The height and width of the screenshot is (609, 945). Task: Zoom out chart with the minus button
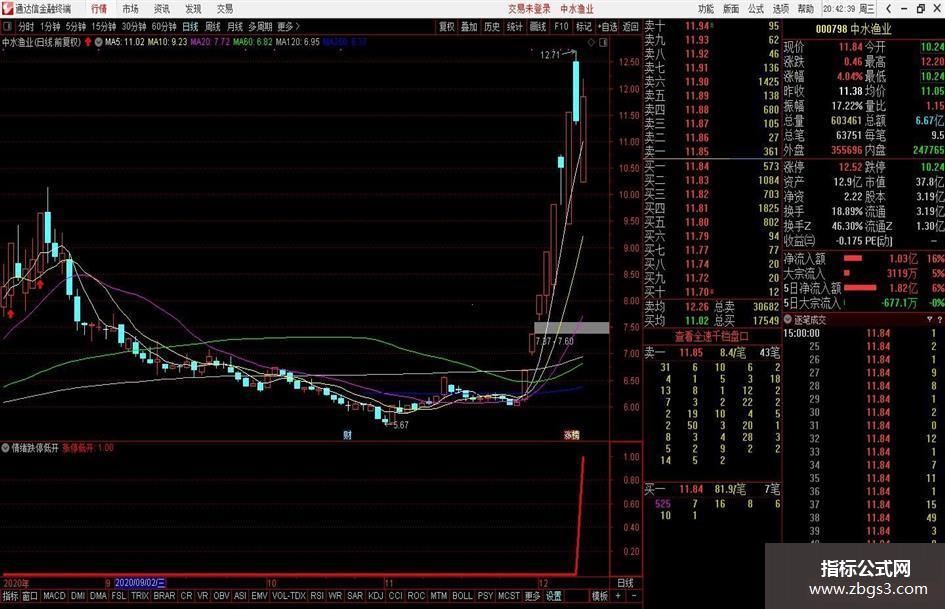point(633,596)
